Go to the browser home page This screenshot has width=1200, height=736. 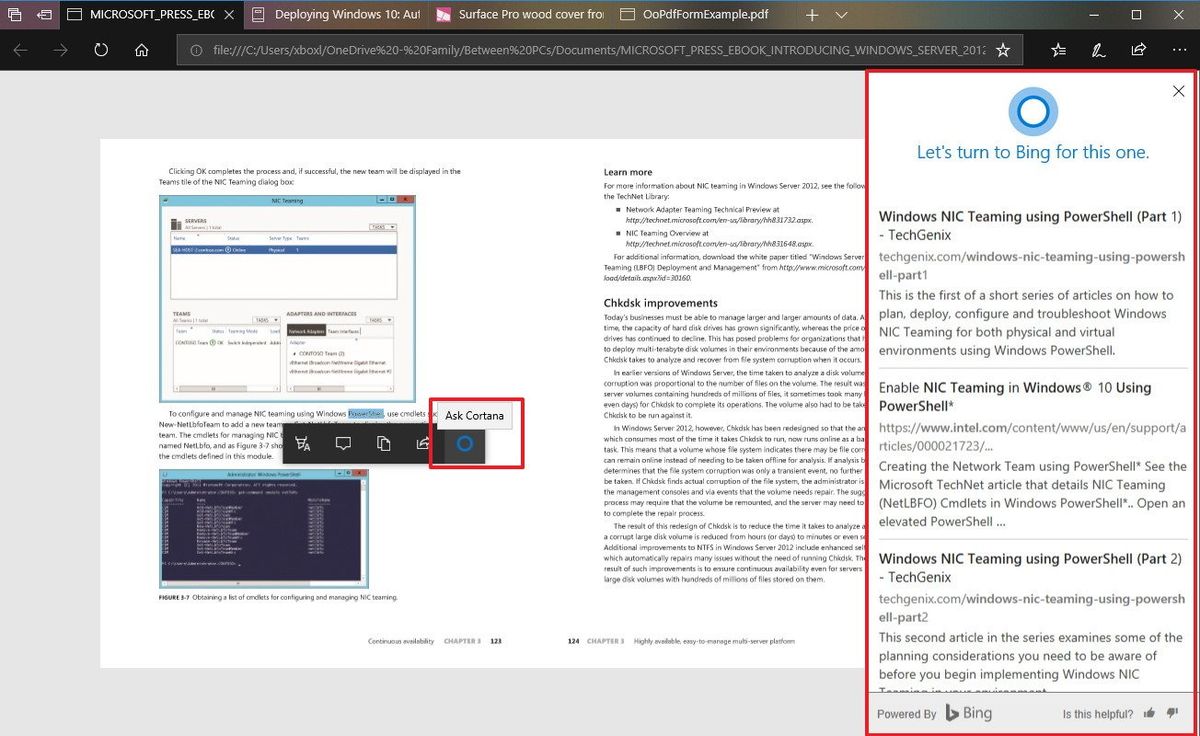141,48
